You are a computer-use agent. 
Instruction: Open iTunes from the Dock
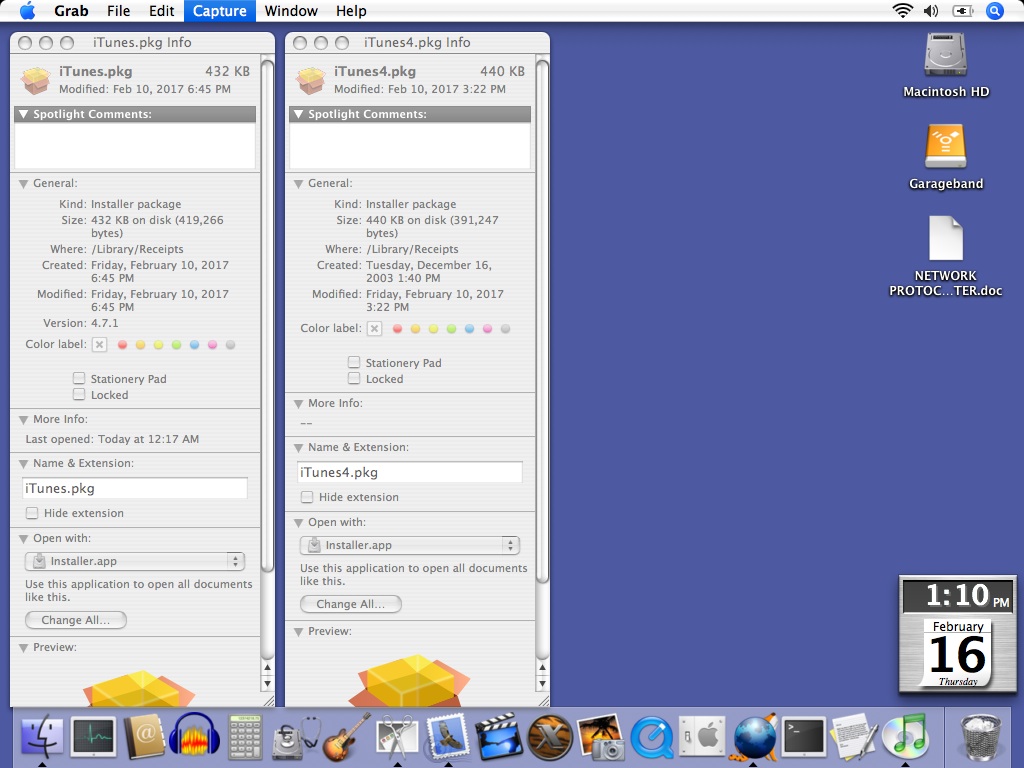pyautogui.click(x=905, y=736)
